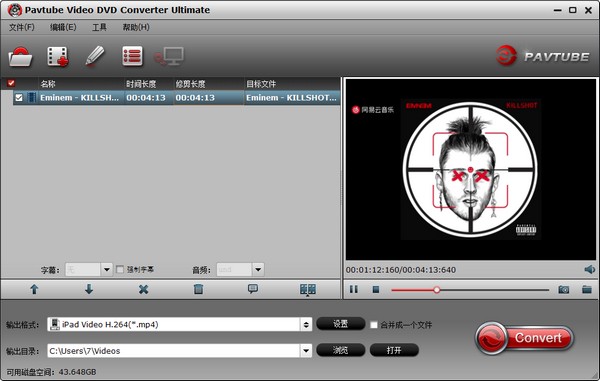The height and width of the screenshot is (381, 600).
Task: Click the playback progress slider handle
Action: point(437,290)
